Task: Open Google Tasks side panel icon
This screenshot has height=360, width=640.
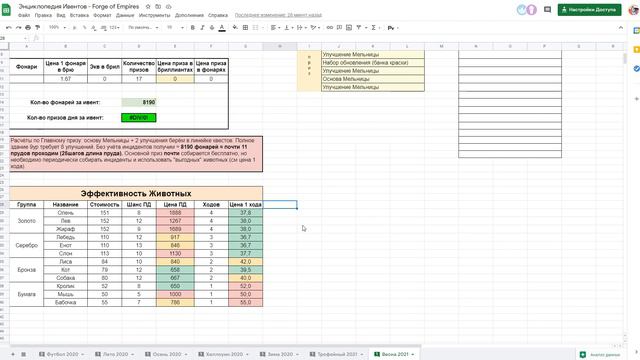Action: pyautogui.click(x=636, y=69)
